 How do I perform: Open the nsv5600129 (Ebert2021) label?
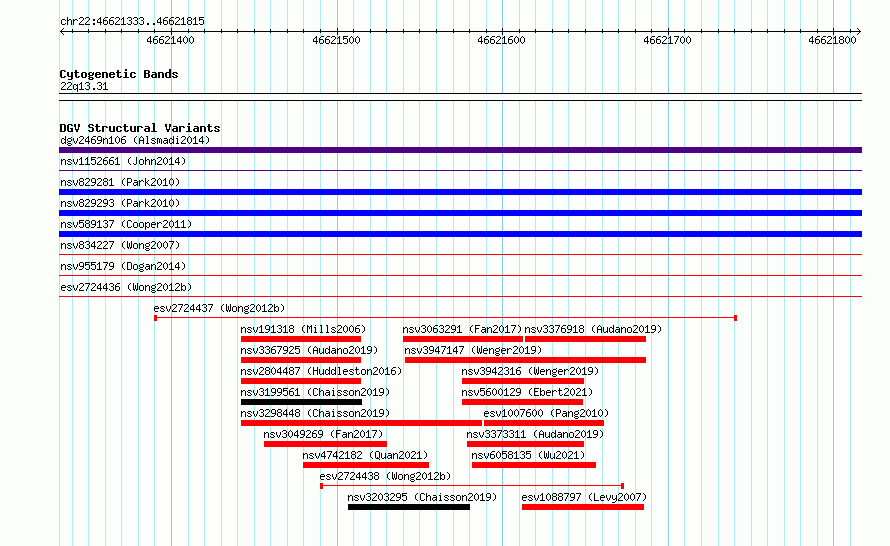point(527,392)
